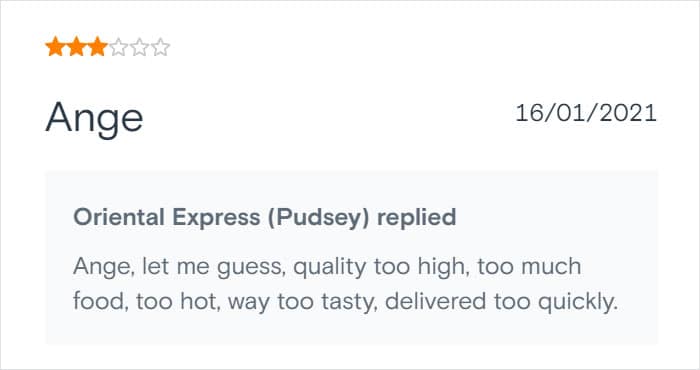Click the Oriental Express (Pudsey) replied heading

pos(265,217)
